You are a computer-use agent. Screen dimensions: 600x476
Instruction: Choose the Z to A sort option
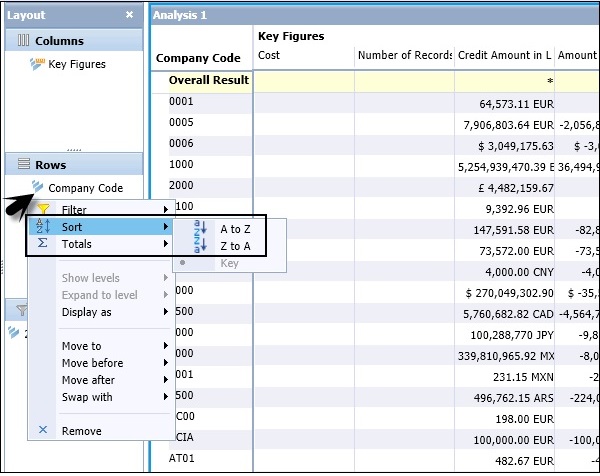pyautogui.click(x=236, y=245)
